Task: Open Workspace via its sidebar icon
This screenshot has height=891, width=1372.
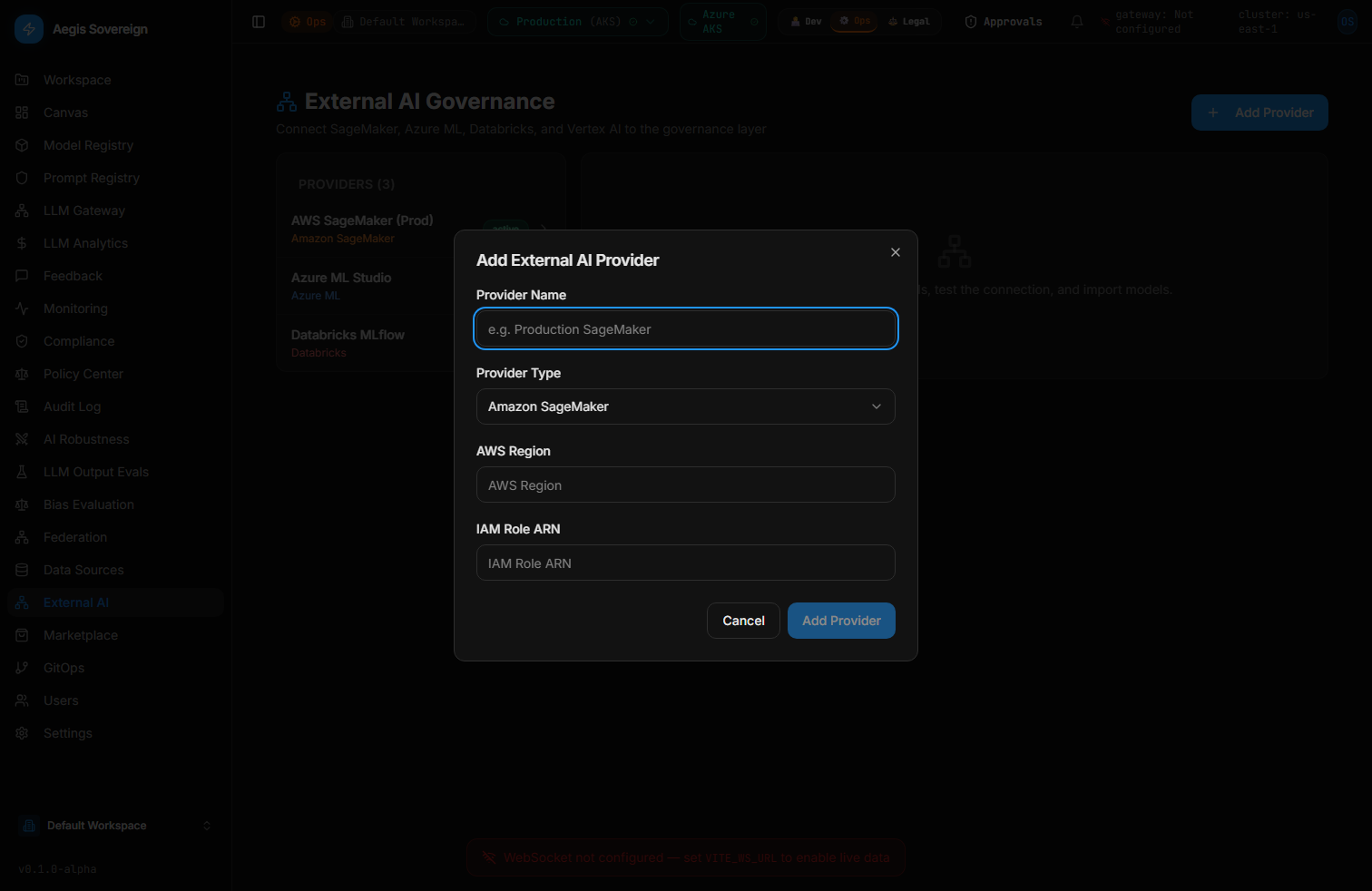Action: pos(22,80)
